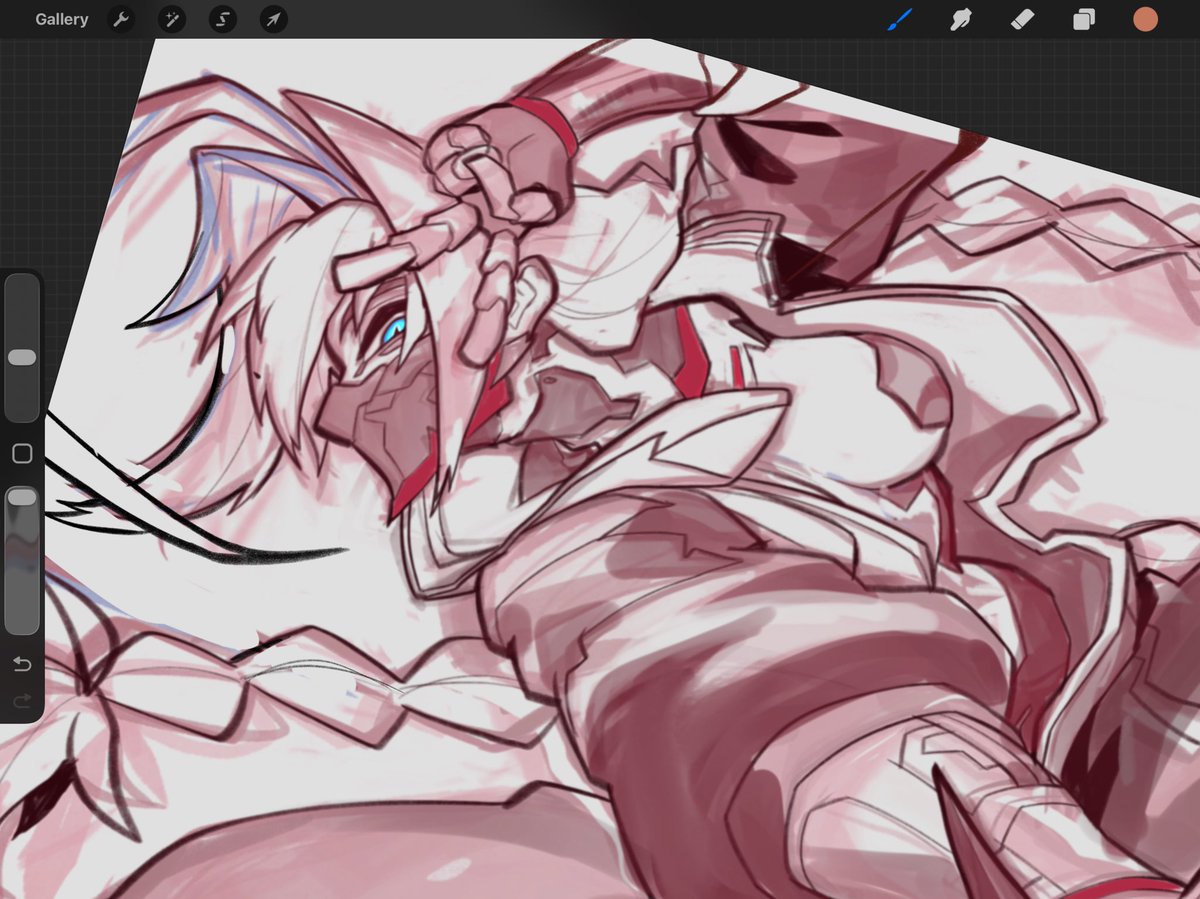Open the Actions wrench menu
This screenshot has height=899, width=1200.
click(x=121, y=19)
